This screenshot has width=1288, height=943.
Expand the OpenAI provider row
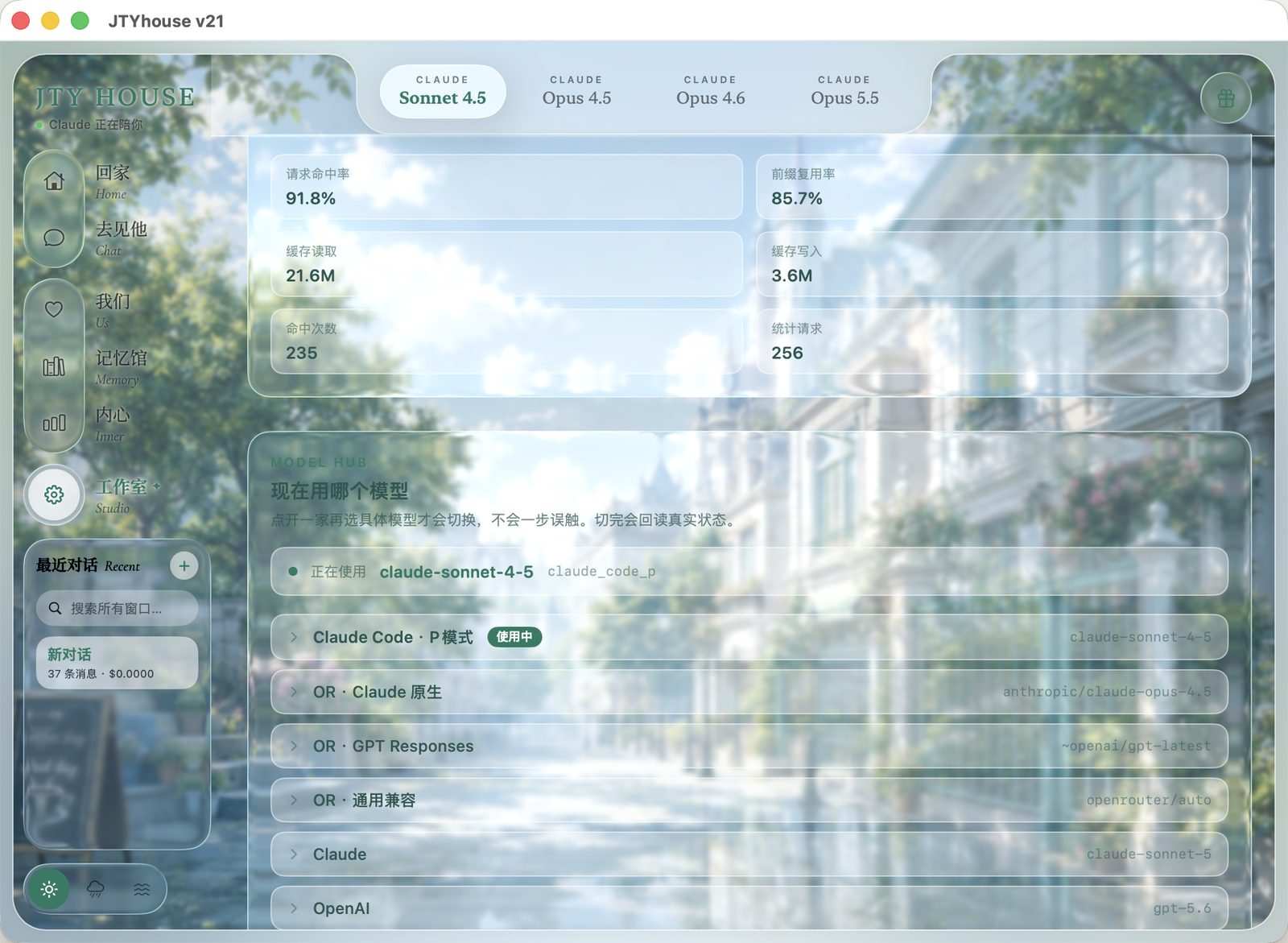pos(749,908)
